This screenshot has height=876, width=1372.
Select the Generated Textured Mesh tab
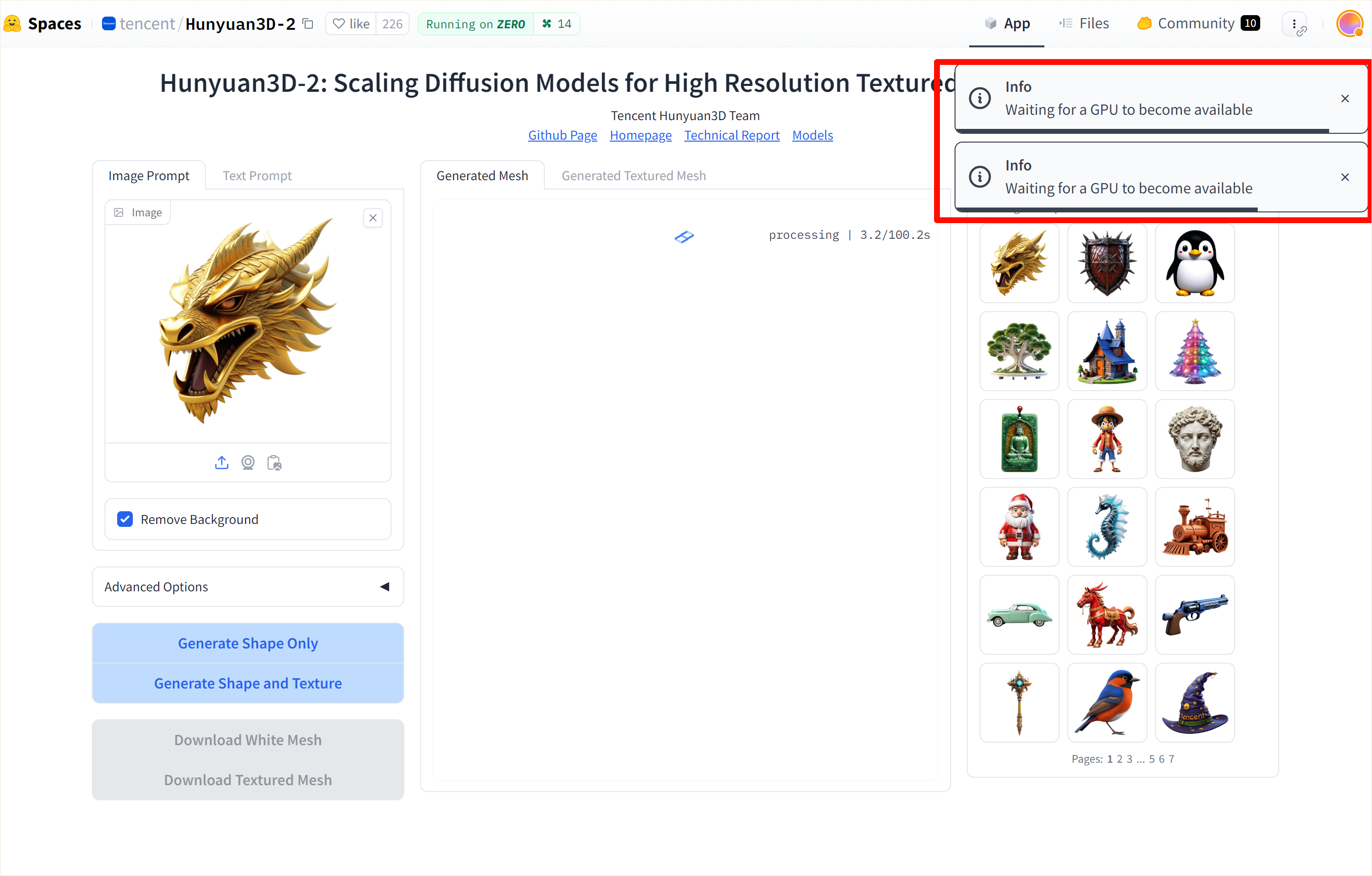(634, 176)
